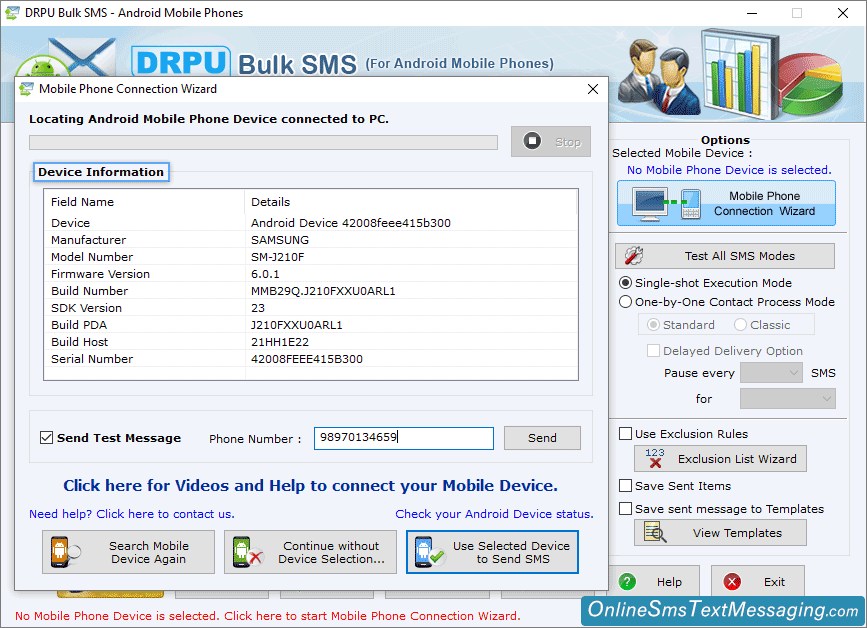Screen dimensions: 867x628
Task: Select One-by-One Contact Process Mode
Action: point(625,302)
